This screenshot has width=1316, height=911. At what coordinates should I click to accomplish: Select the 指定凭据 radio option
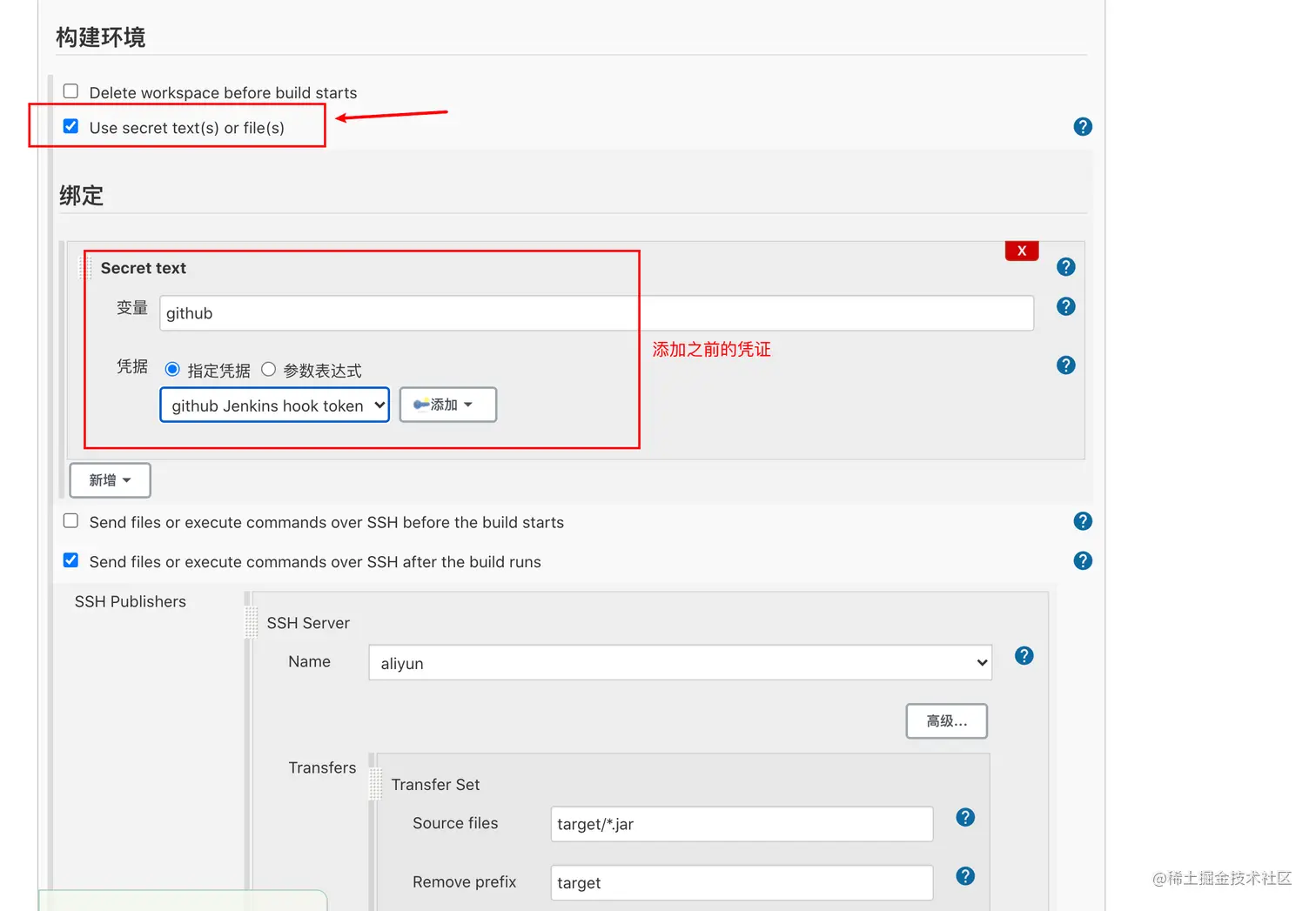tap(172, 370)
